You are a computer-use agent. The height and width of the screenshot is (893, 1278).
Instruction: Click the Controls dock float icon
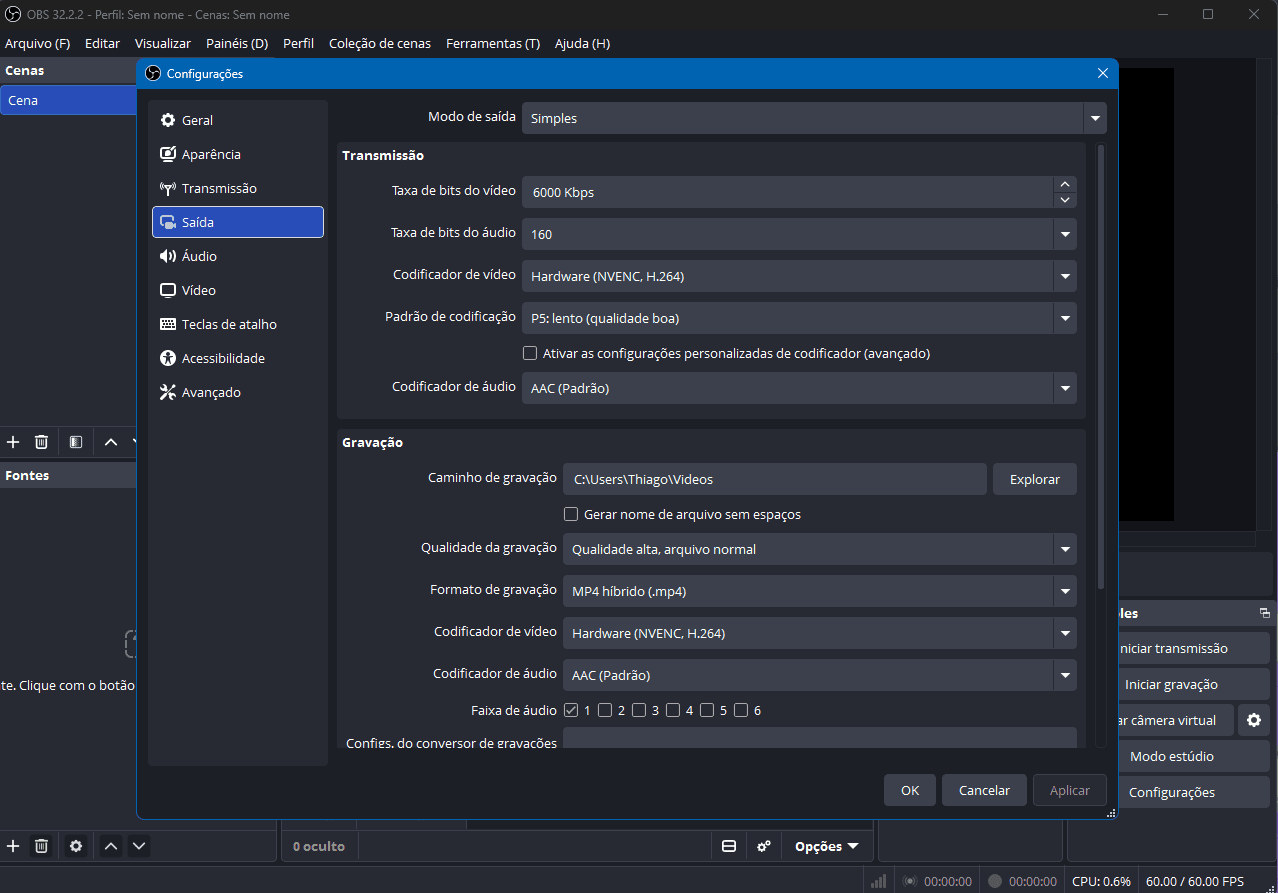pyautogui.click(x=1265, y=614)
